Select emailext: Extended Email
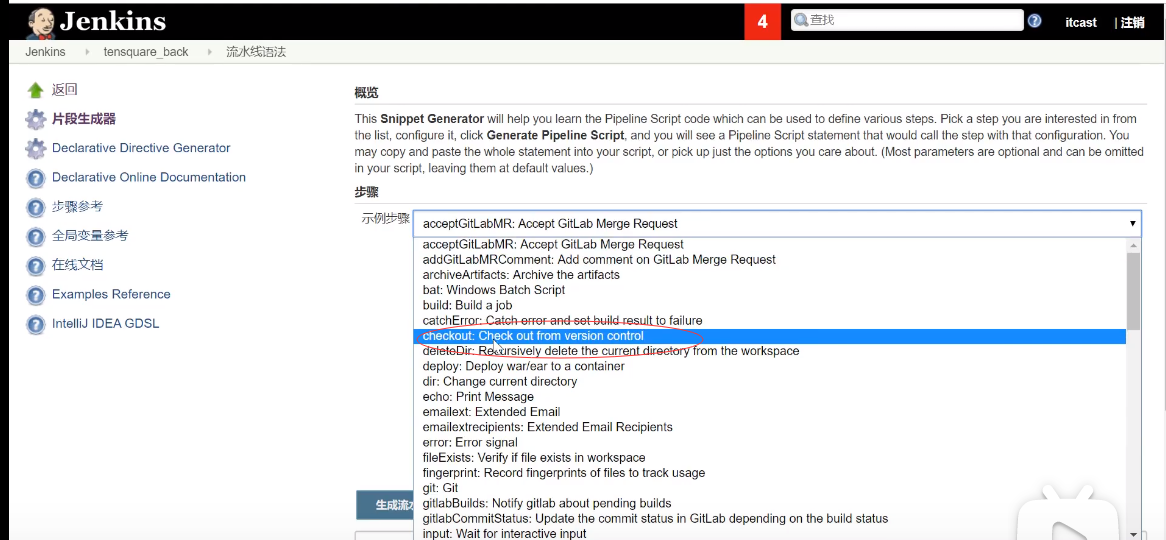The height and width of the screenshot is (540, 1166). [x=770, y=411]
